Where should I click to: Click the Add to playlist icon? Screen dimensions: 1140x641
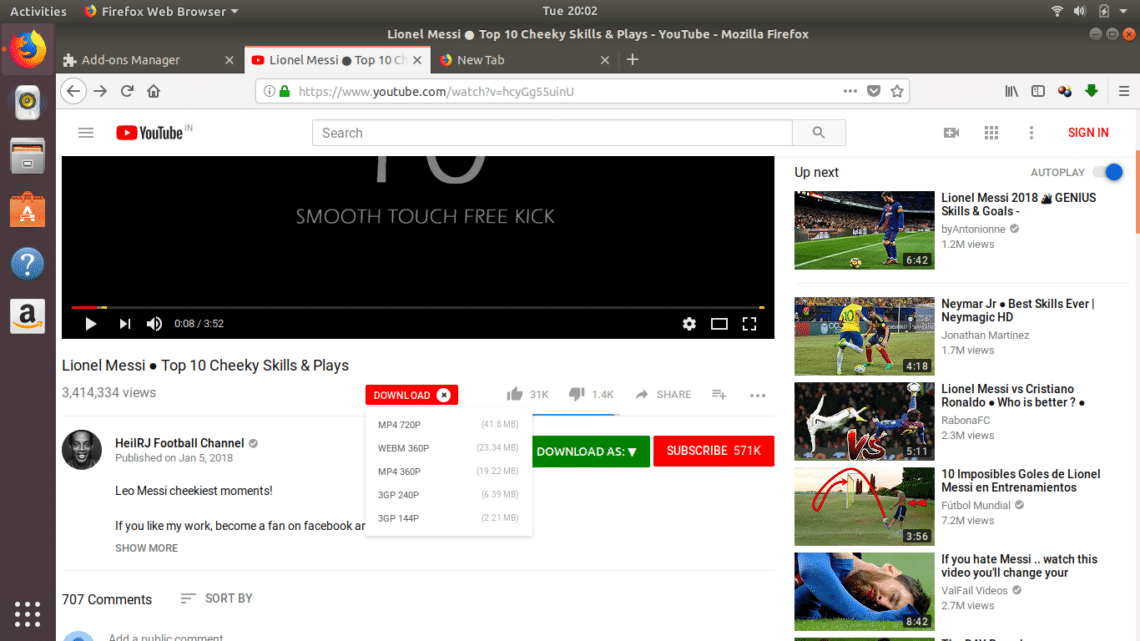click(x=719, y=394)
